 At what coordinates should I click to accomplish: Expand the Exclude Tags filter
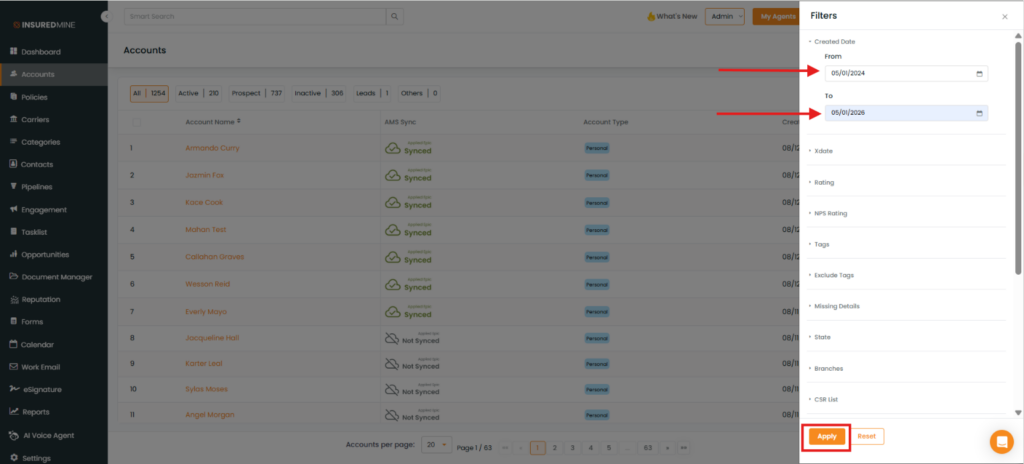click(831, 275)
